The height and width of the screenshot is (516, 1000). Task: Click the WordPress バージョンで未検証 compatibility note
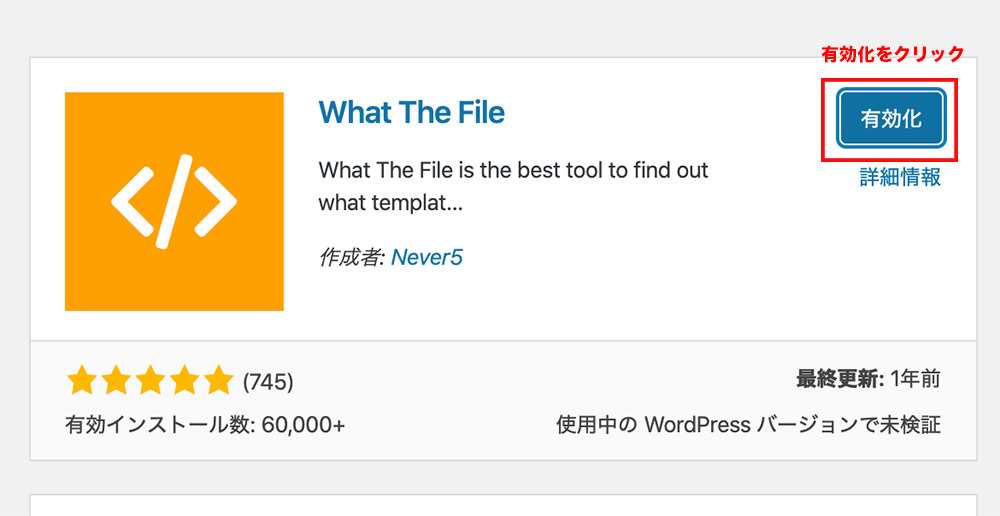(748, 424)
